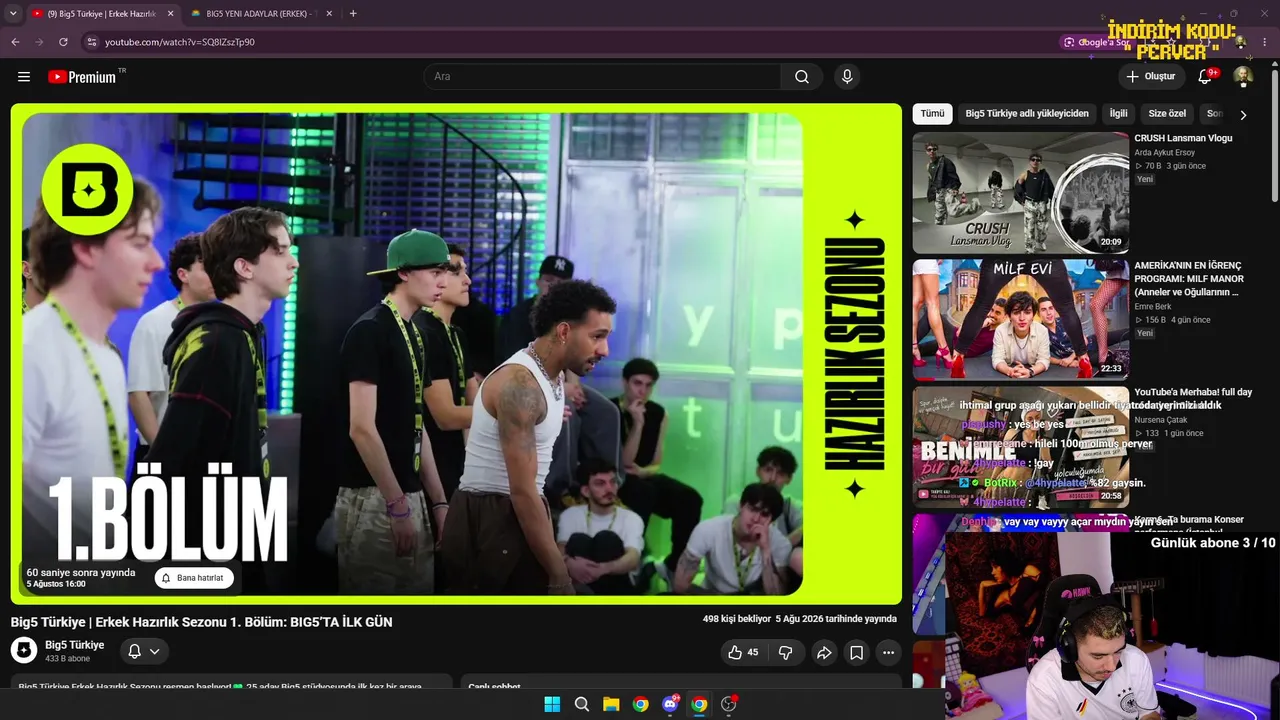Screen dimensions: 1280x720
Task: Click the 498 kişi bekliyor text
Action: pyautogui.click(x=737, y=619)
